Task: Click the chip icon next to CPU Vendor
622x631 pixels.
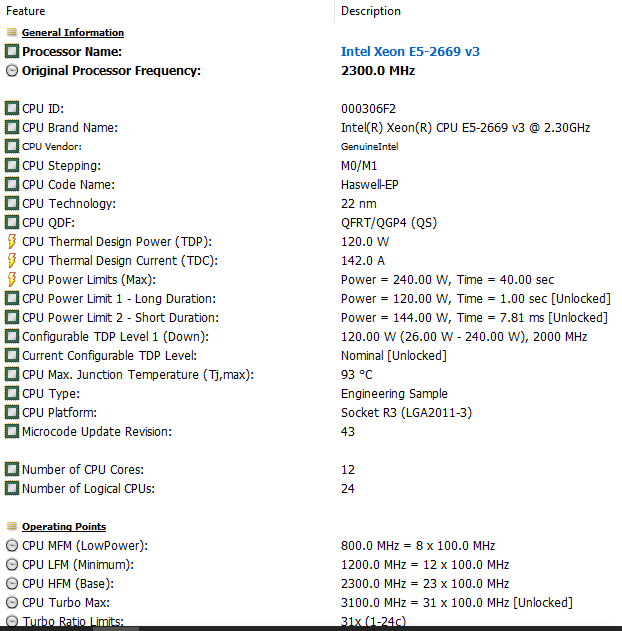Action: 12,146
